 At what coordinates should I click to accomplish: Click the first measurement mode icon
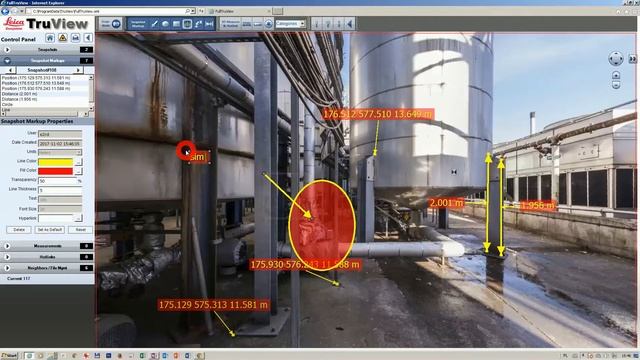(x=247, y=24)
